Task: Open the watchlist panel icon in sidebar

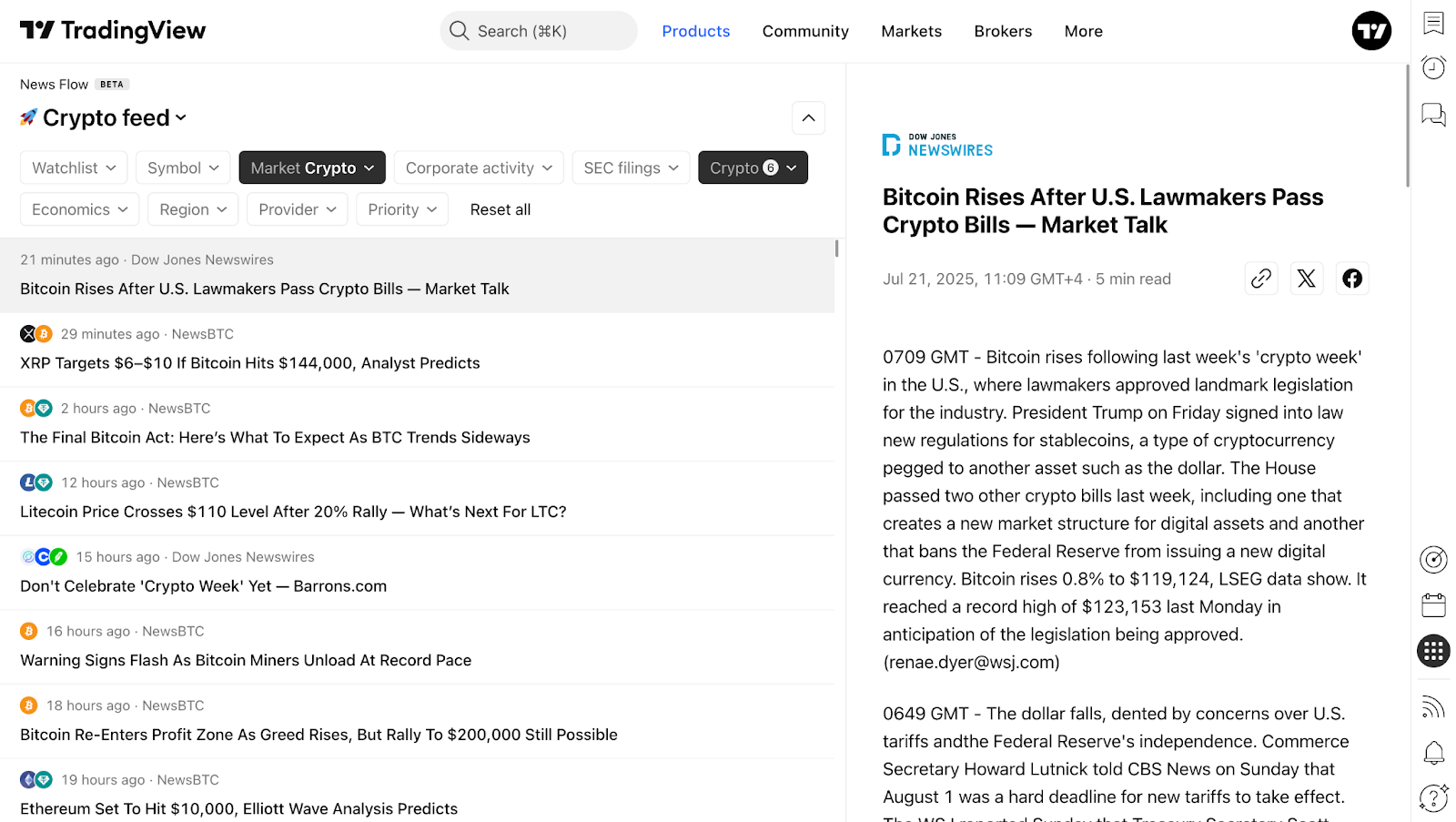Action: click(1433, 23)
